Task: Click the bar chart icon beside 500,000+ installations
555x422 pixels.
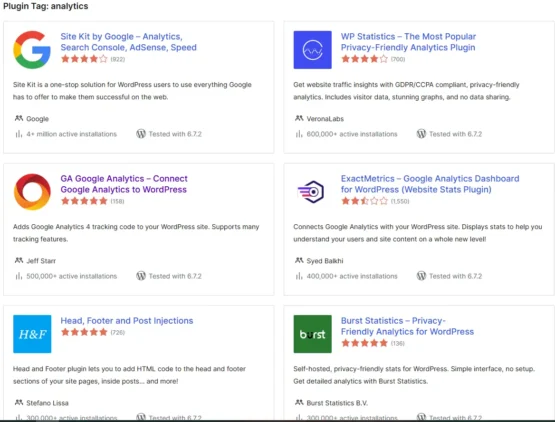Action: pyautogui.click(x=19, y=276)
